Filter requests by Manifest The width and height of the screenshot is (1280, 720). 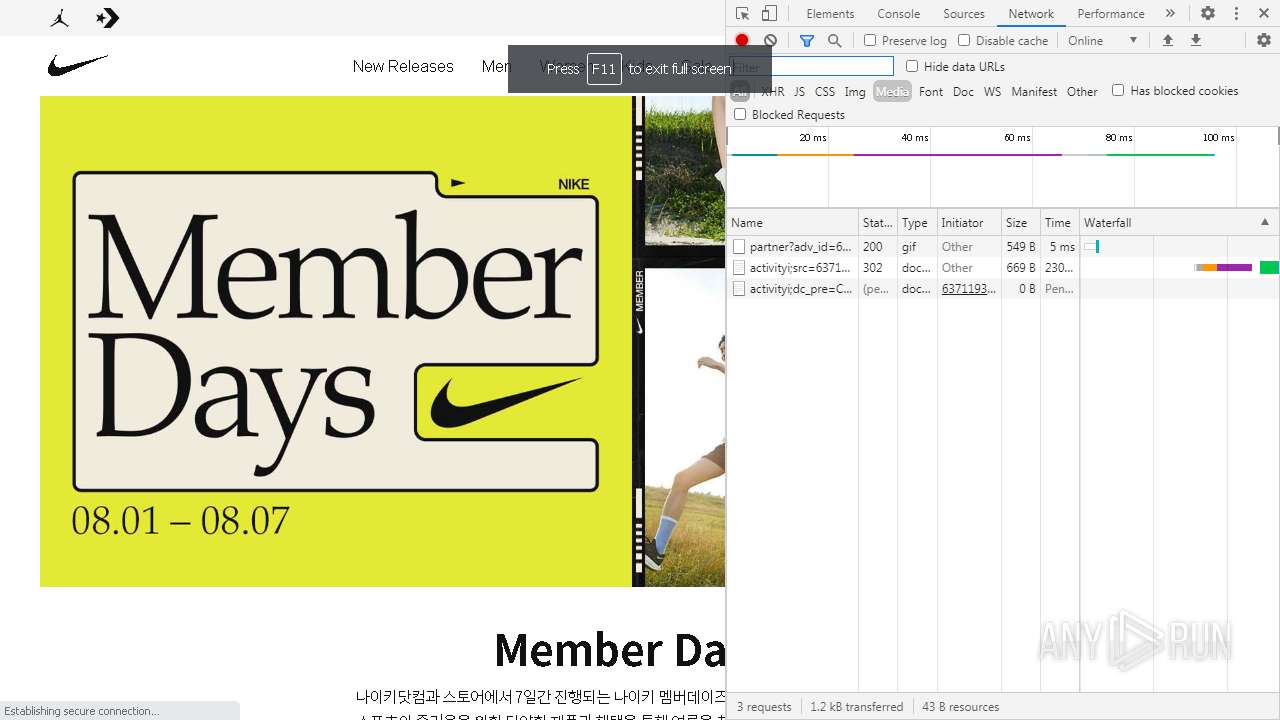(x=1034, y=91)
